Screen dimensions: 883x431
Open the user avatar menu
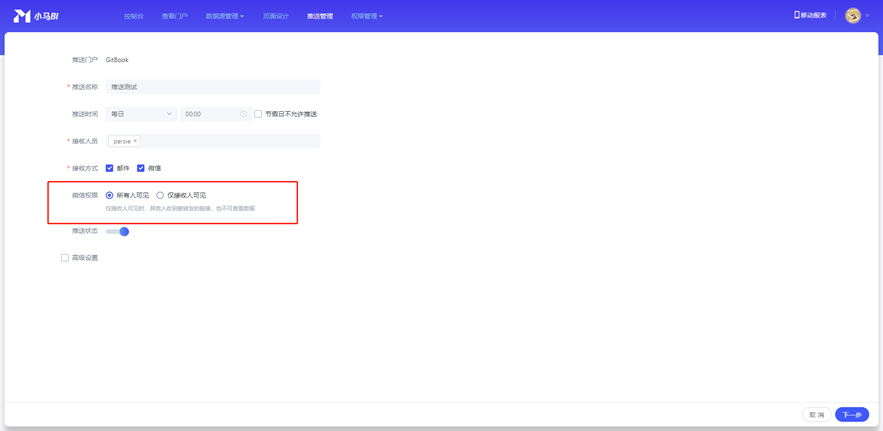pos(853,16)
